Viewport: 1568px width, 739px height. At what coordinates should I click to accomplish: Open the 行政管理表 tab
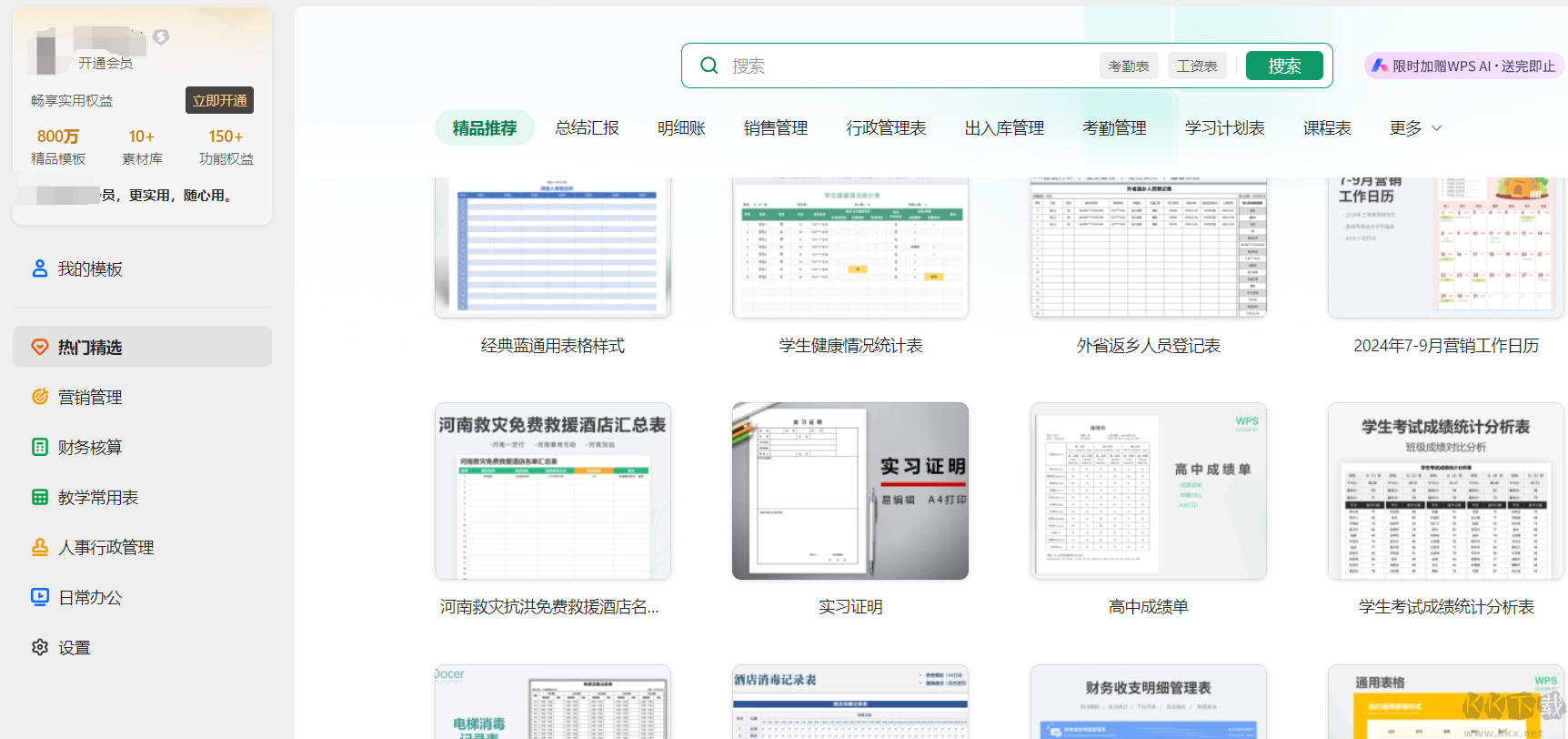(887, 128)
